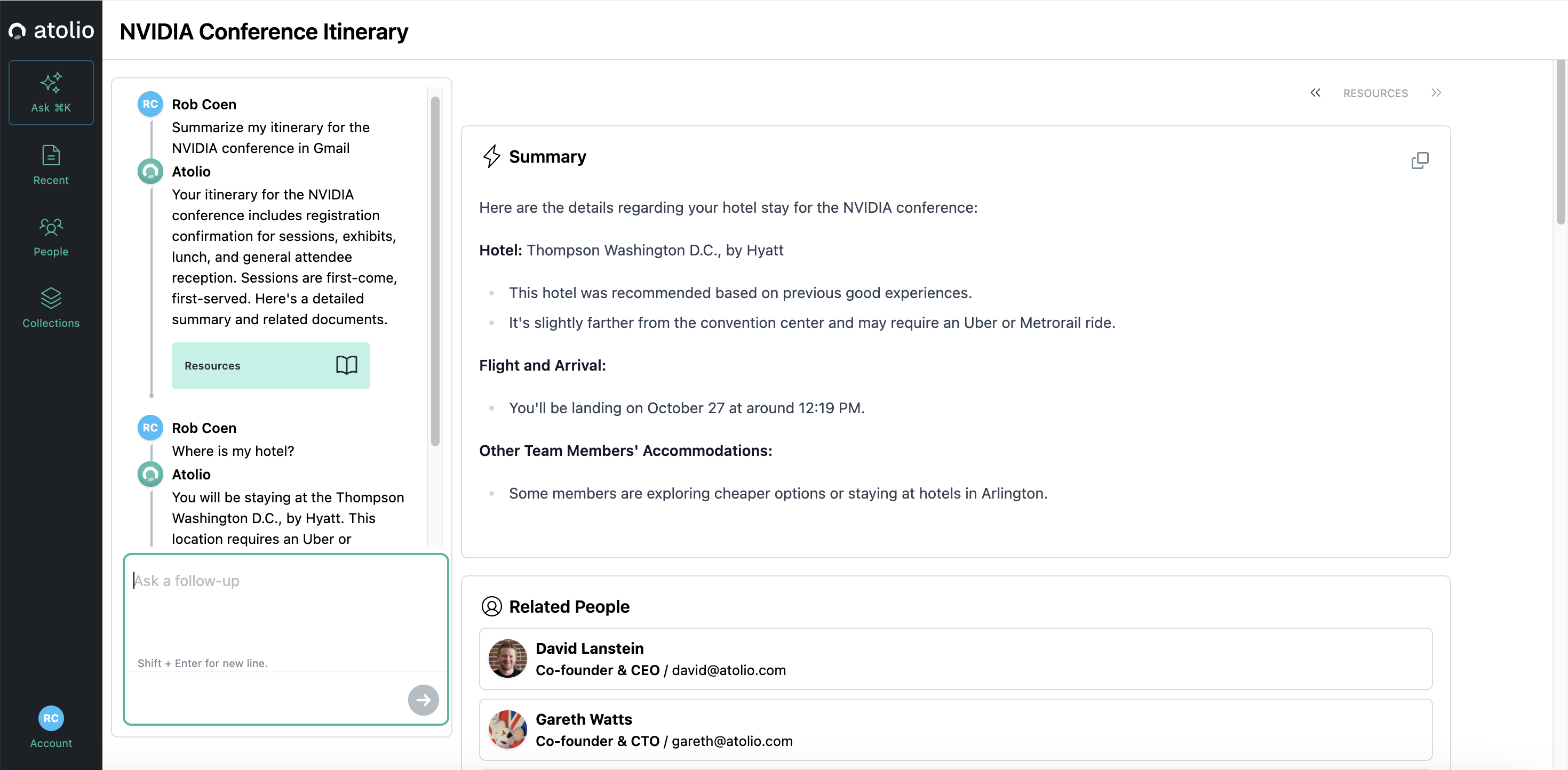Image resolution: width=1568 pixels, height=770 pixels.
Task: Open the Ask sparkle icon
Action: pos(51,83)
